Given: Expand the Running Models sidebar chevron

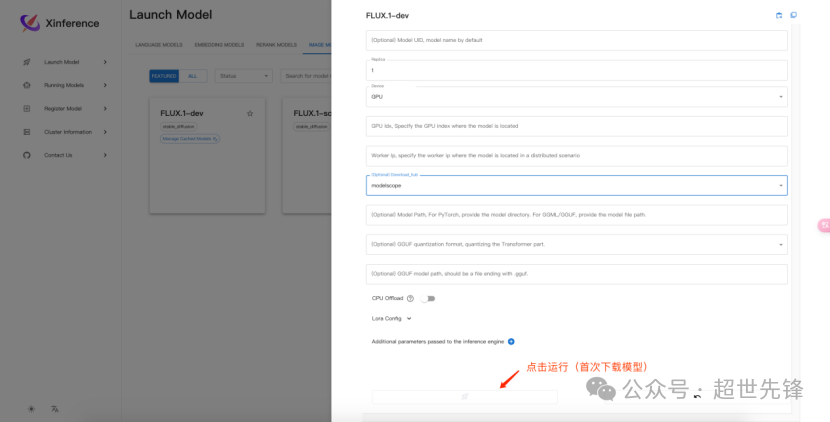Looking at the screenshot, I should click(105, 85).
